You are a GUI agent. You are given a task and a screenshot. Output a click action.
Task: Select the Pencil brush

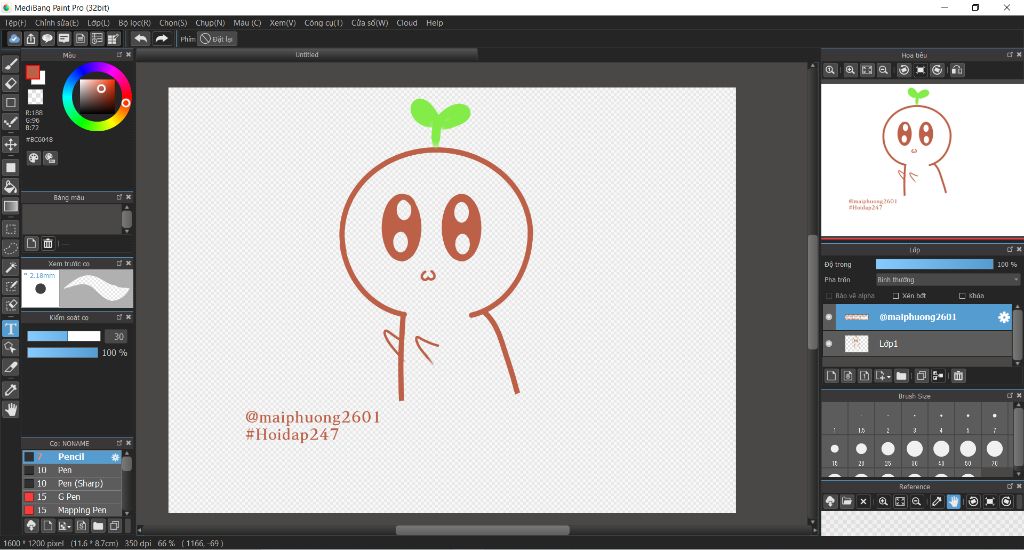click(x=72, y=457)
